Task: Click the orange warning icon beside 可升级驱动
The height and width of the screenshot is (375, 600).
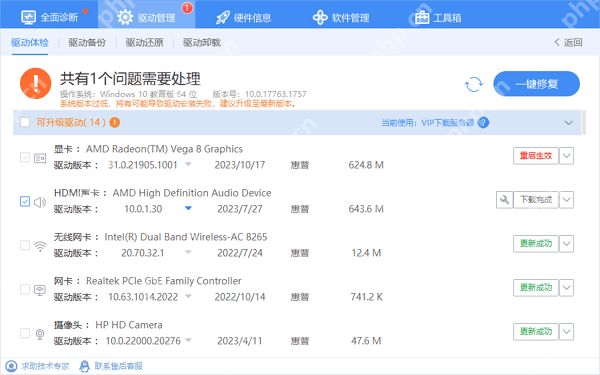Action: point(114,122)
